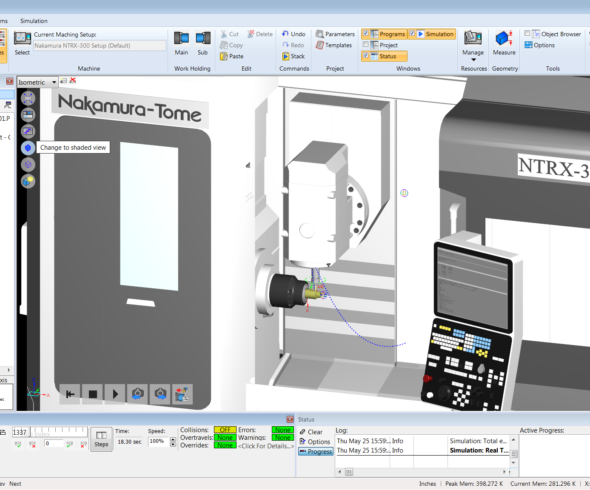Click the Main work holding icon
The image size is (590, 490).
pyautogui.click(x=181, y=38)
